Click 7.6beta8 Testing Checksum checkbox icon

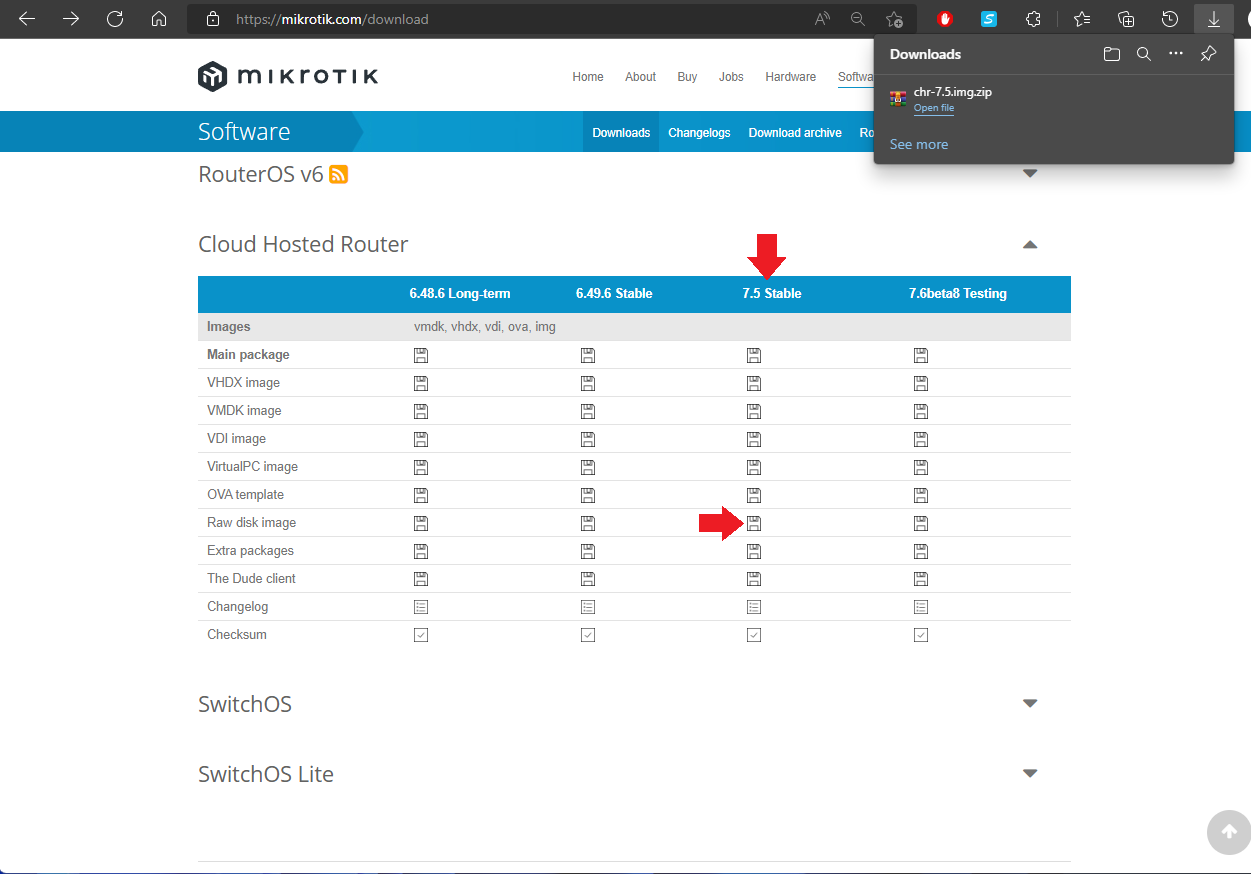coord(921,635)
